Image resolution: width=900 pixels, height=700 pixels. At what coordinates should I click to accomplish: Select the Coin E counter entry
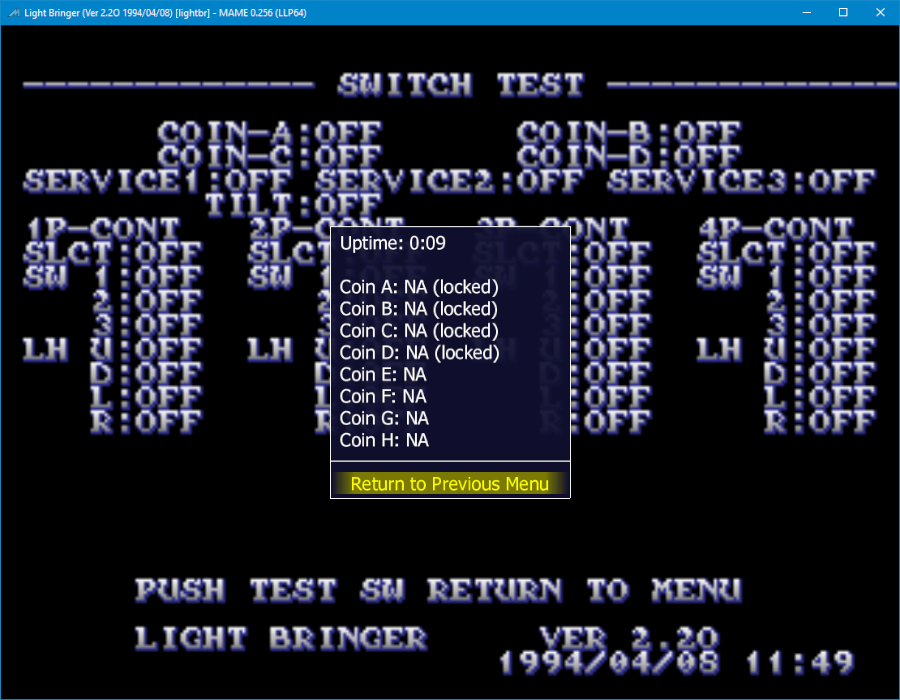384,375
